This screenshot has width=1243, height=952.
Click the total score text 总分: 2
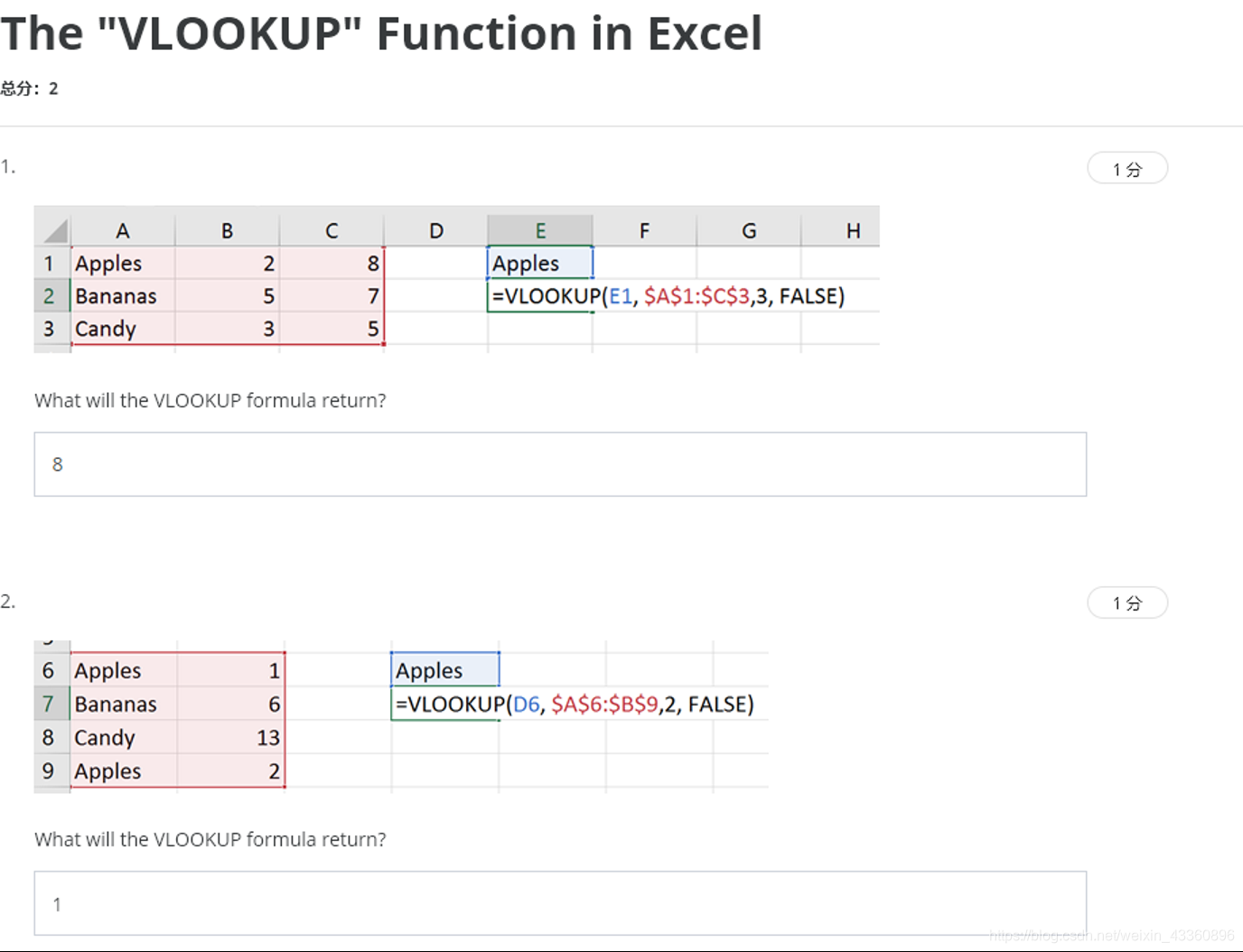(x=29, y=89)
